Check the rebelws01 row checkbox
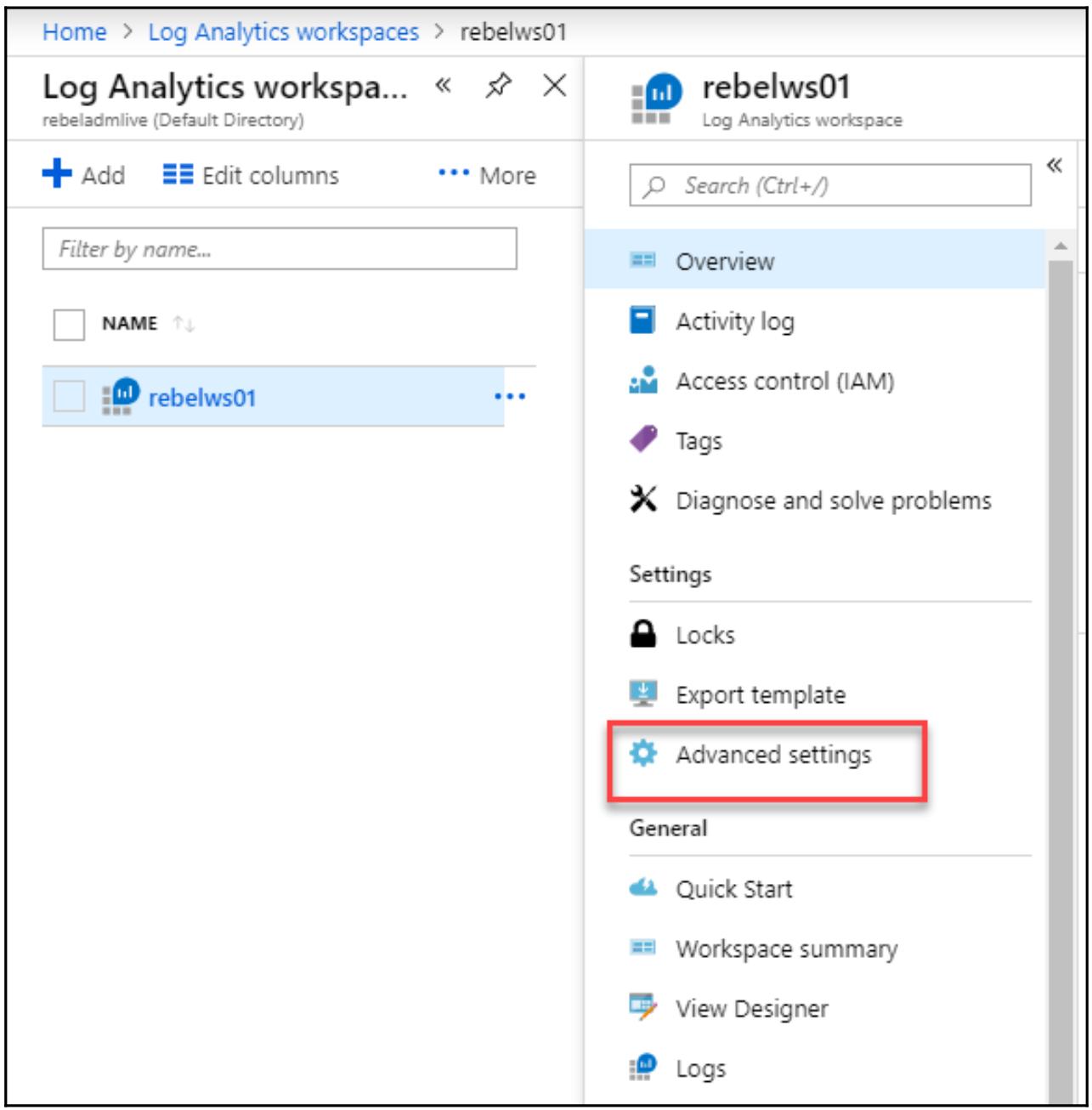This screenshot has width=1092, height=1110. tap(69, 396)
